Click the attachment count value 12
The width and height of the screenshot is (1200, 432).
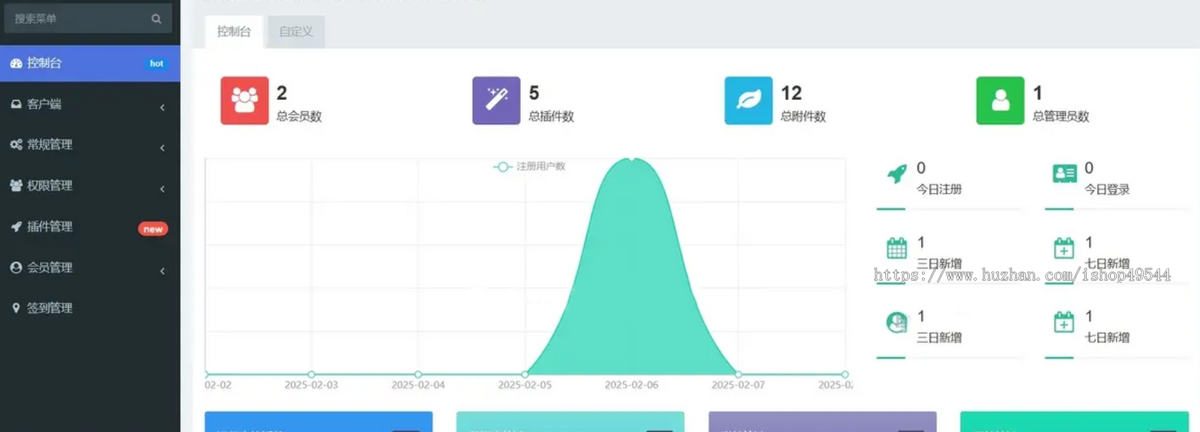(791, 93)
